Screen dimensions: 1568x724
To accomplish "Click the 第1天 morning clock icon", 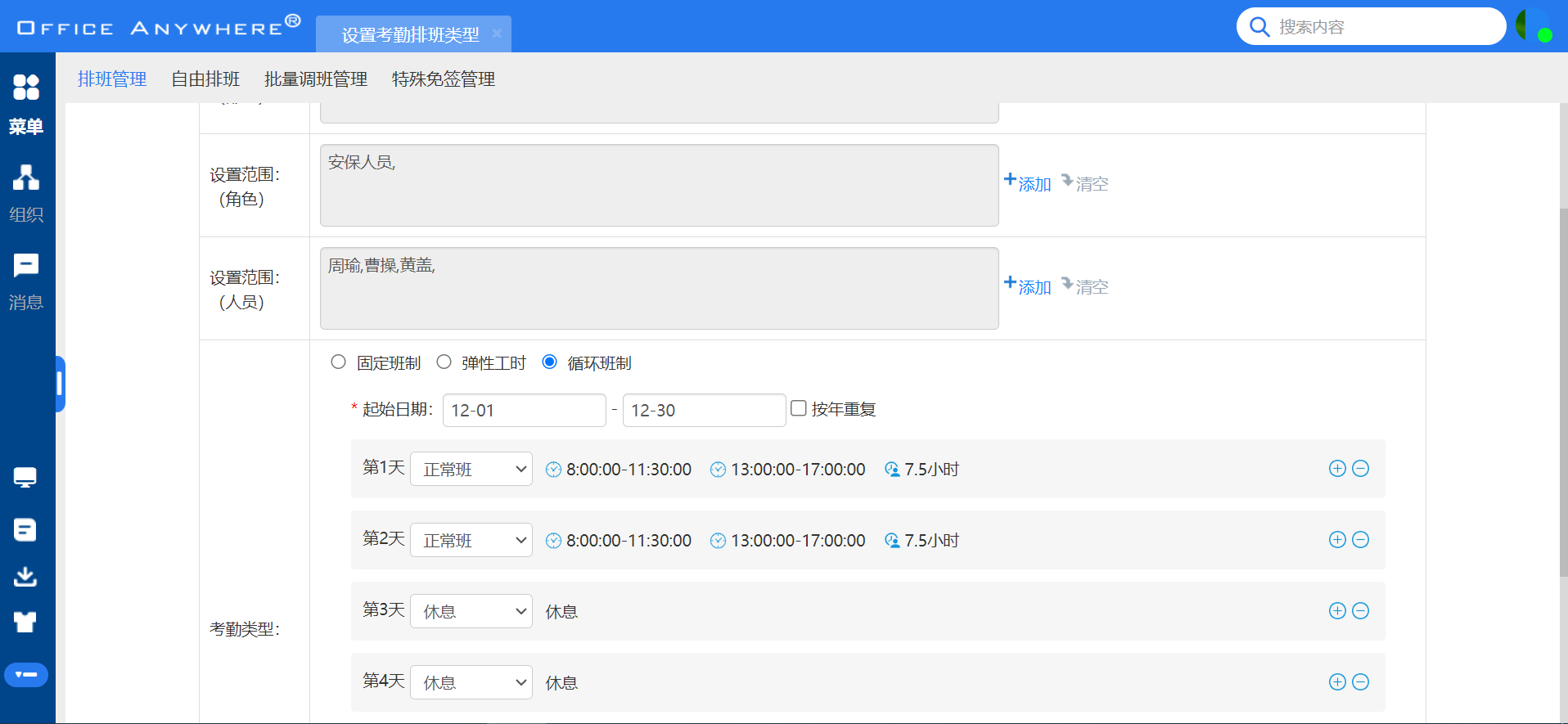I will (x=553, y=470).
